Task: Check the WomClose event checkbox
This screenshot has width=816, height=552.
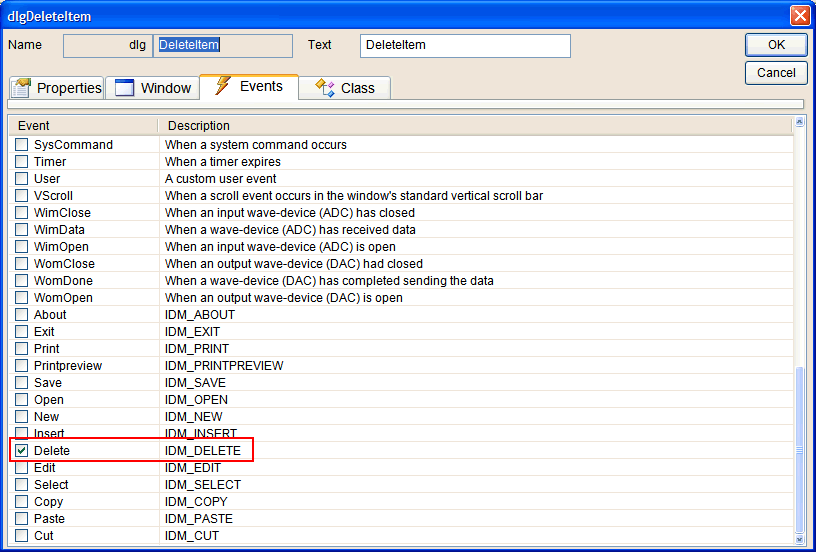Action: [x=21, y=264]
